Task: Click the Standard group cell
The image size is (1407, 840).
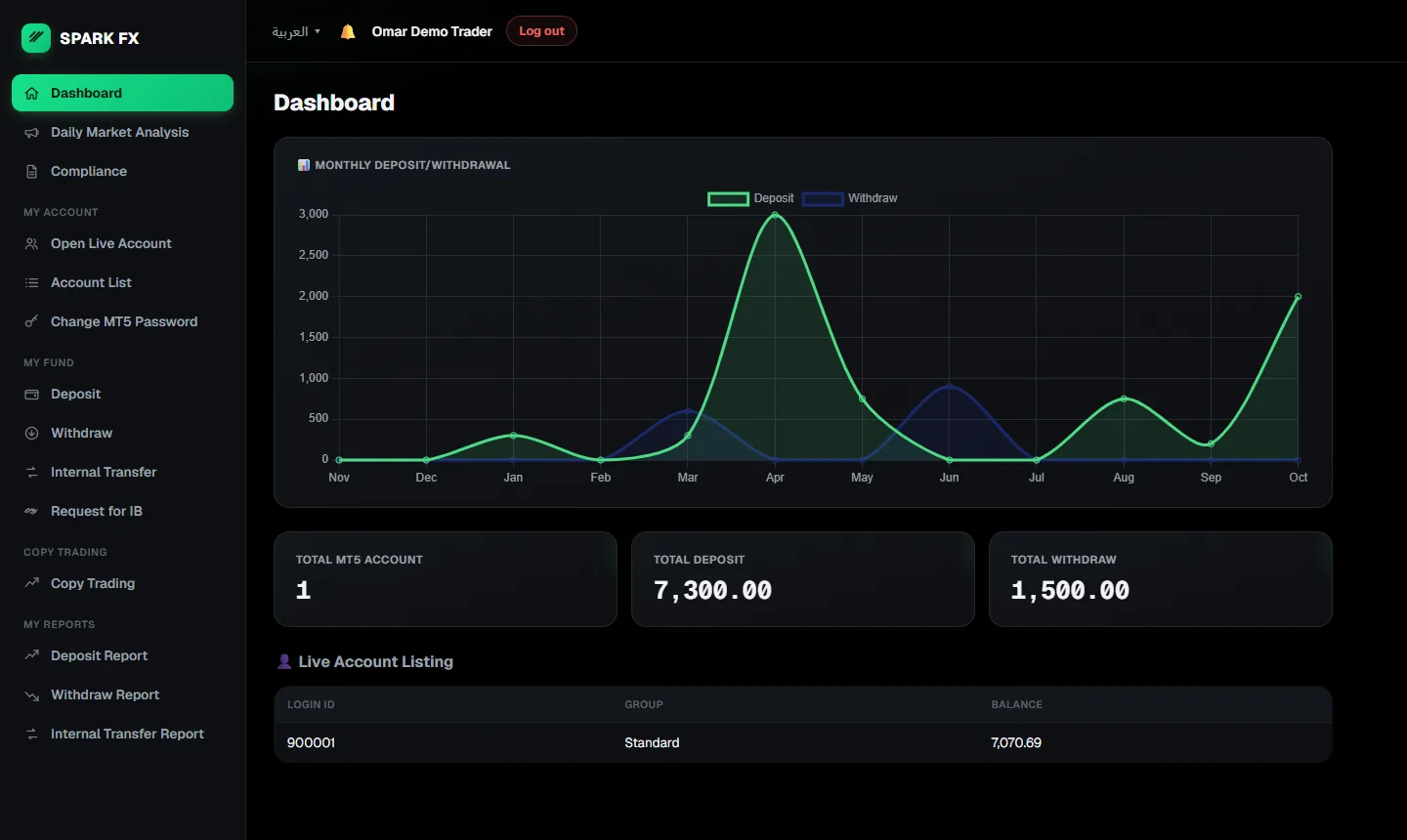Action: pyautogui.click(x=652, y=743)
